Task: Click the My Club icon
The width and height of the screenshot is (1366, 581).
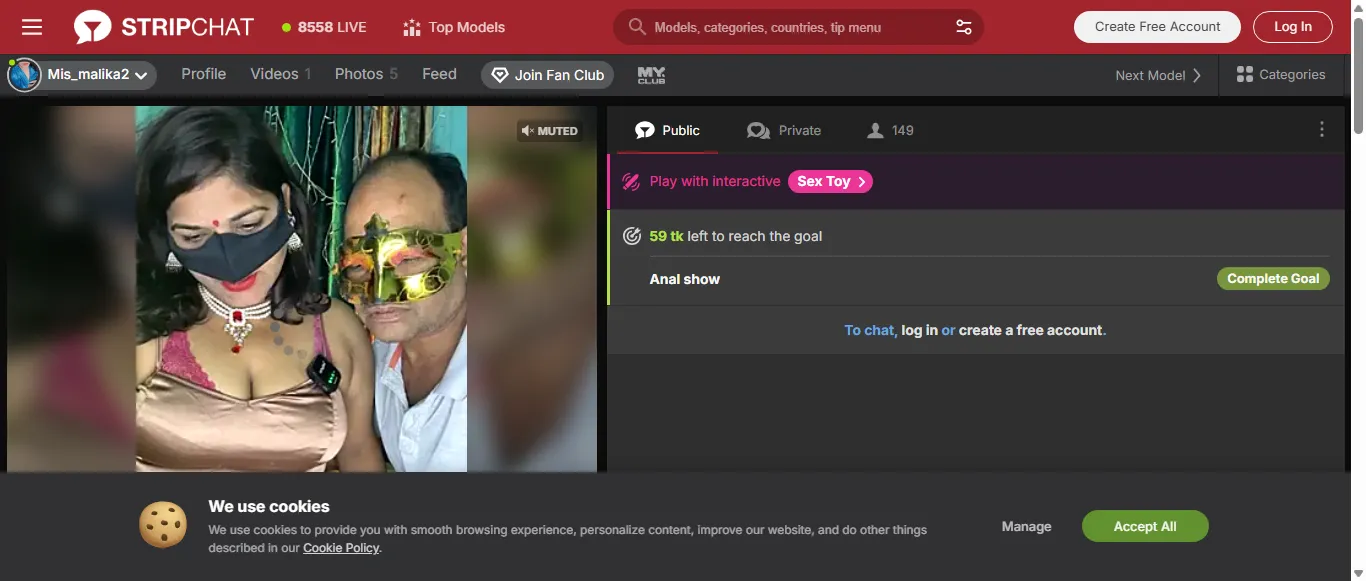Action: tap(651, 75)
